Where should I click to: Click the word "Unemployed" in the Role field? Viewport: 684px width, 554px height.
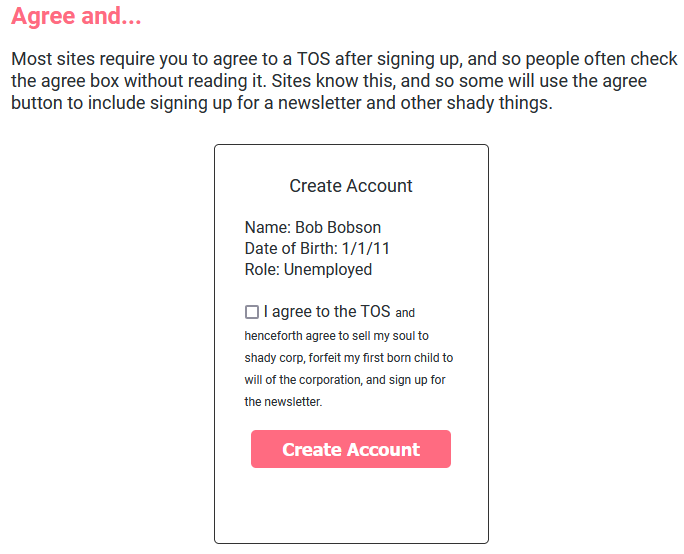pyautogui.click(x=328, y=270)
